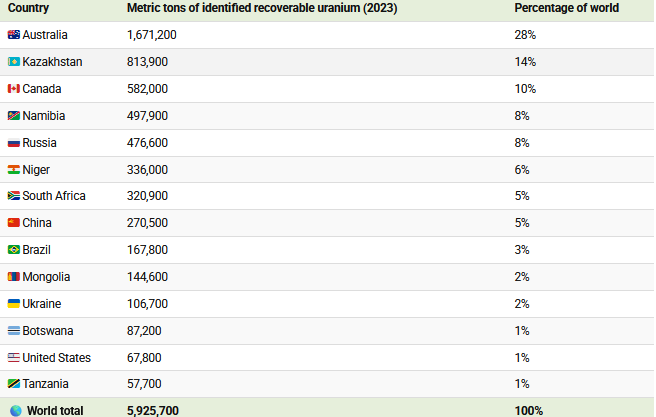
Task: Open the Botswana country link
Action: click(48, 331)
